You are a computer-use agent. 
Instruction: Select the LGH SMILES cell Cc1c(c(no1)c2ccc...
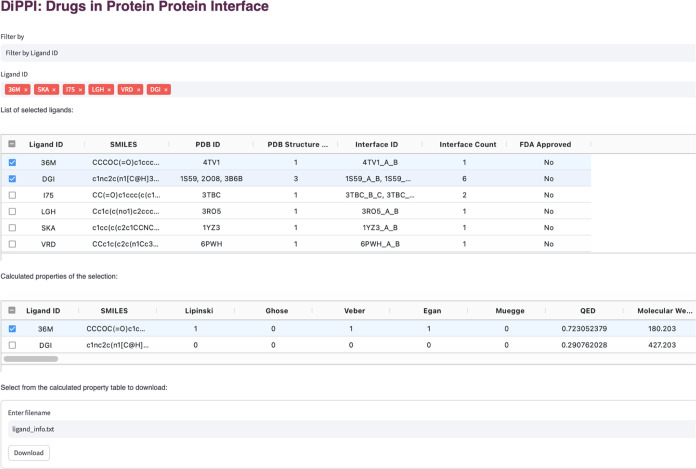click(x=126, y=212)
